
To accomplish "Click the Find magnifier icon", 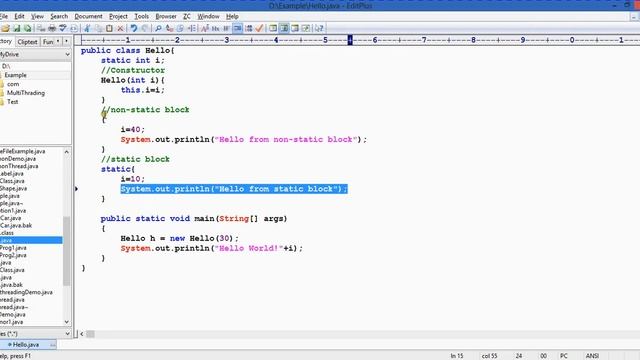I will coord(158,28).
